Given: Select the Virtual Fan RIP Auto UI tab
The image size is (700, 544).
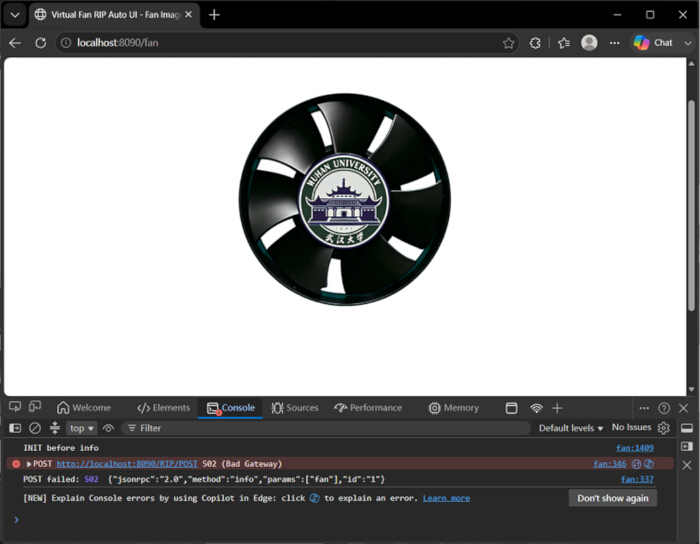Looking at the screenshot, I should (x=115, y=15).
